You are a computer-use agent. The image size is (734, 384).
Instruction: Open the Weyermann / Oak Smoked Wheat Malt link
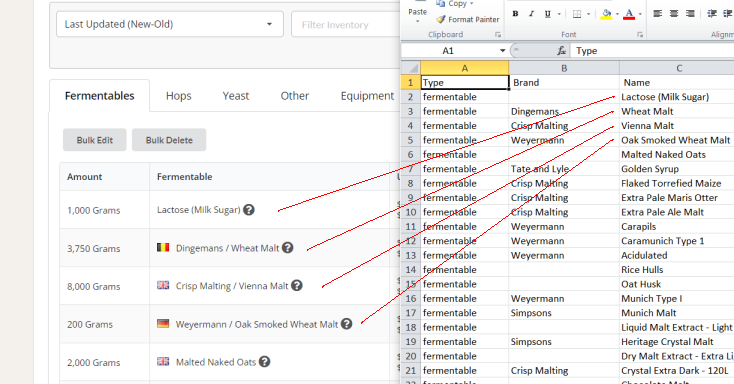click(x=257, y=324)
